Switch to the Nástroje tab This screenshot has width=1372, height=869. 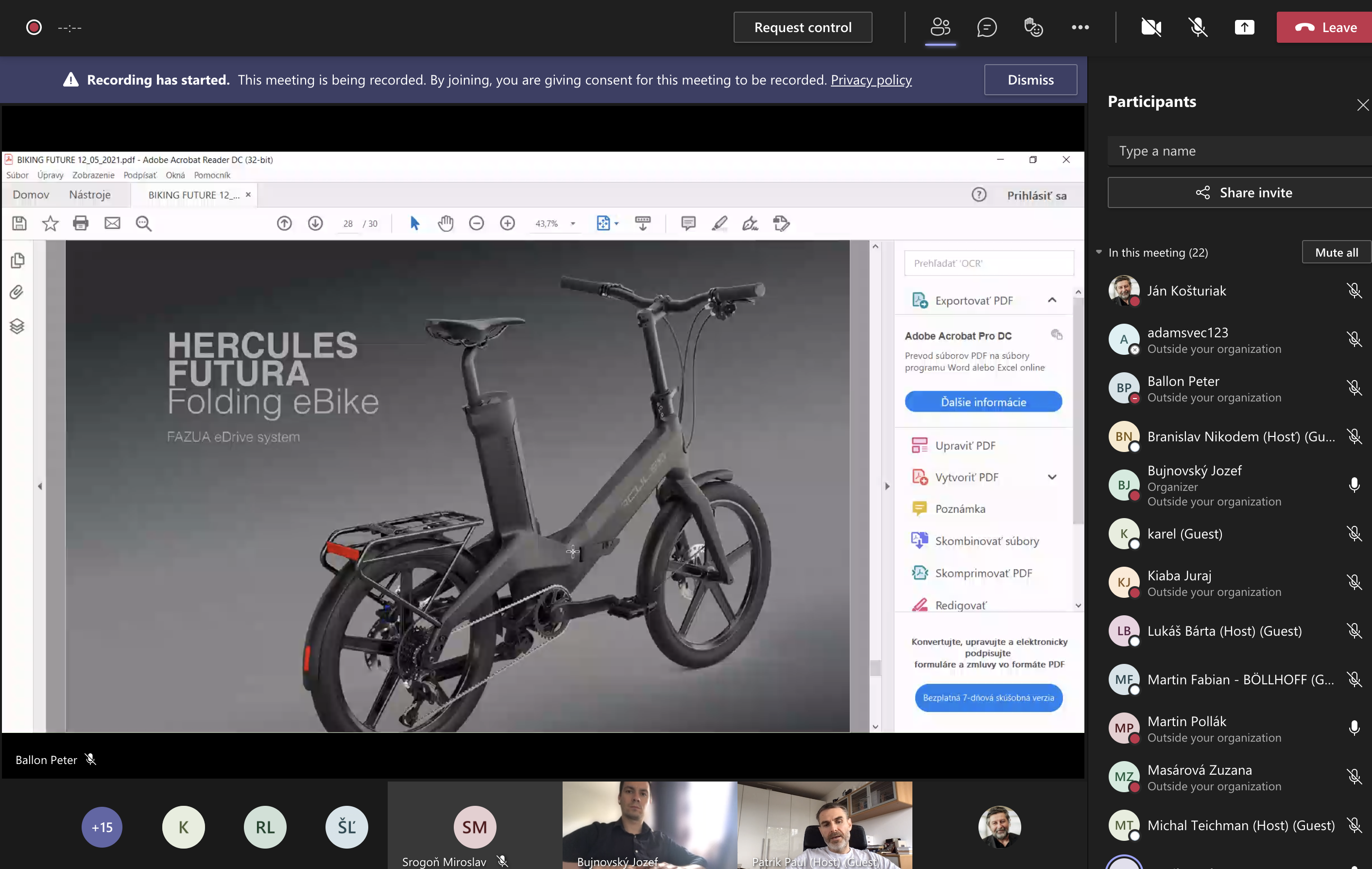click(x=89, y=195)
